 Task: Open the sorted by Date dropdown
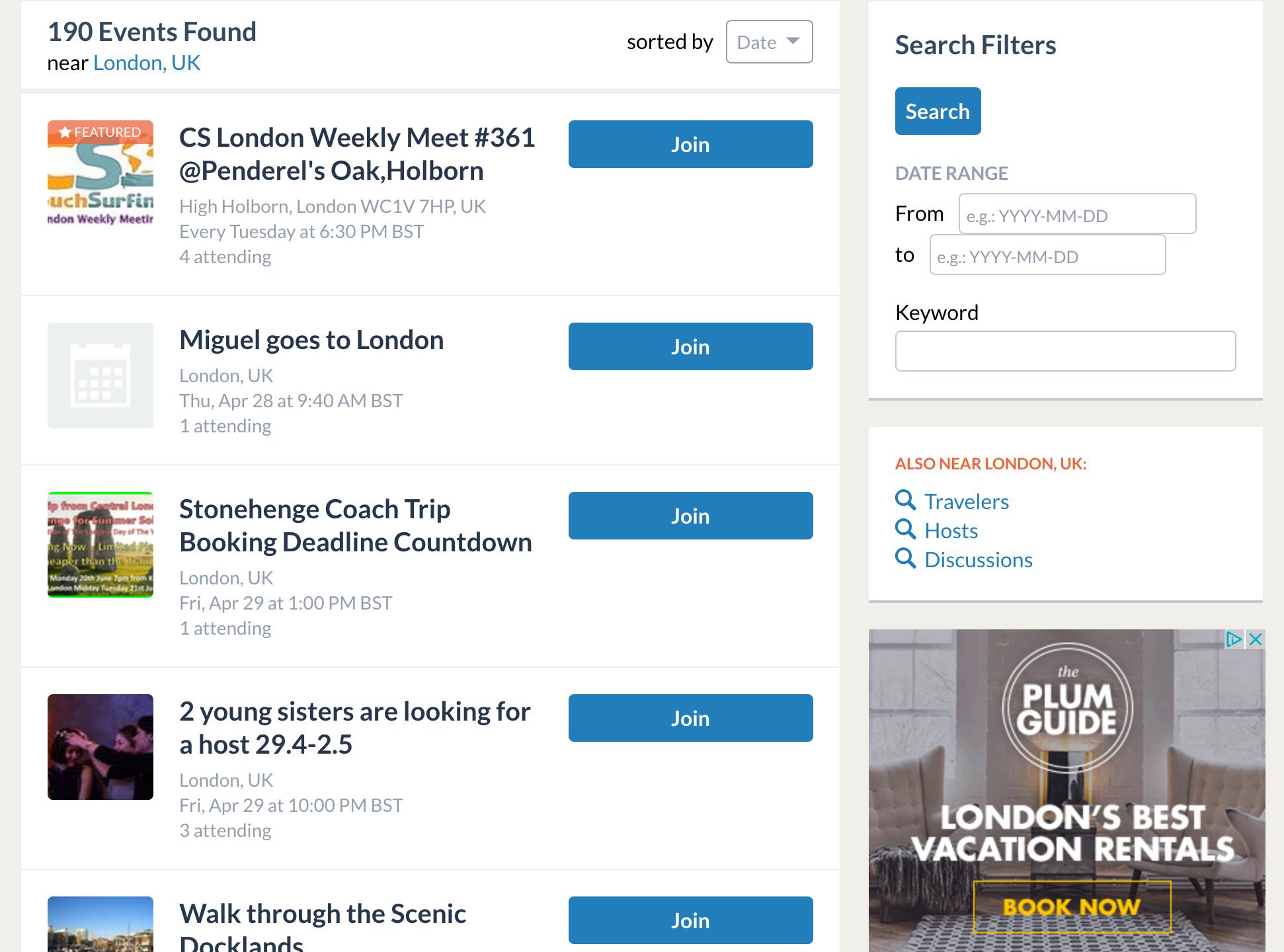click(769, 42)
